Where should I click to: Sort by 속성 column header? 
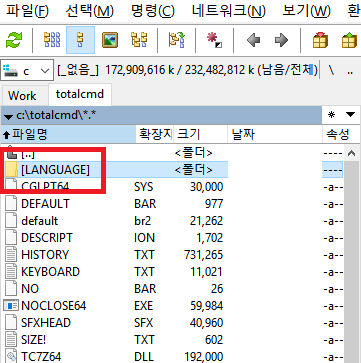click(x=341, y=135)
